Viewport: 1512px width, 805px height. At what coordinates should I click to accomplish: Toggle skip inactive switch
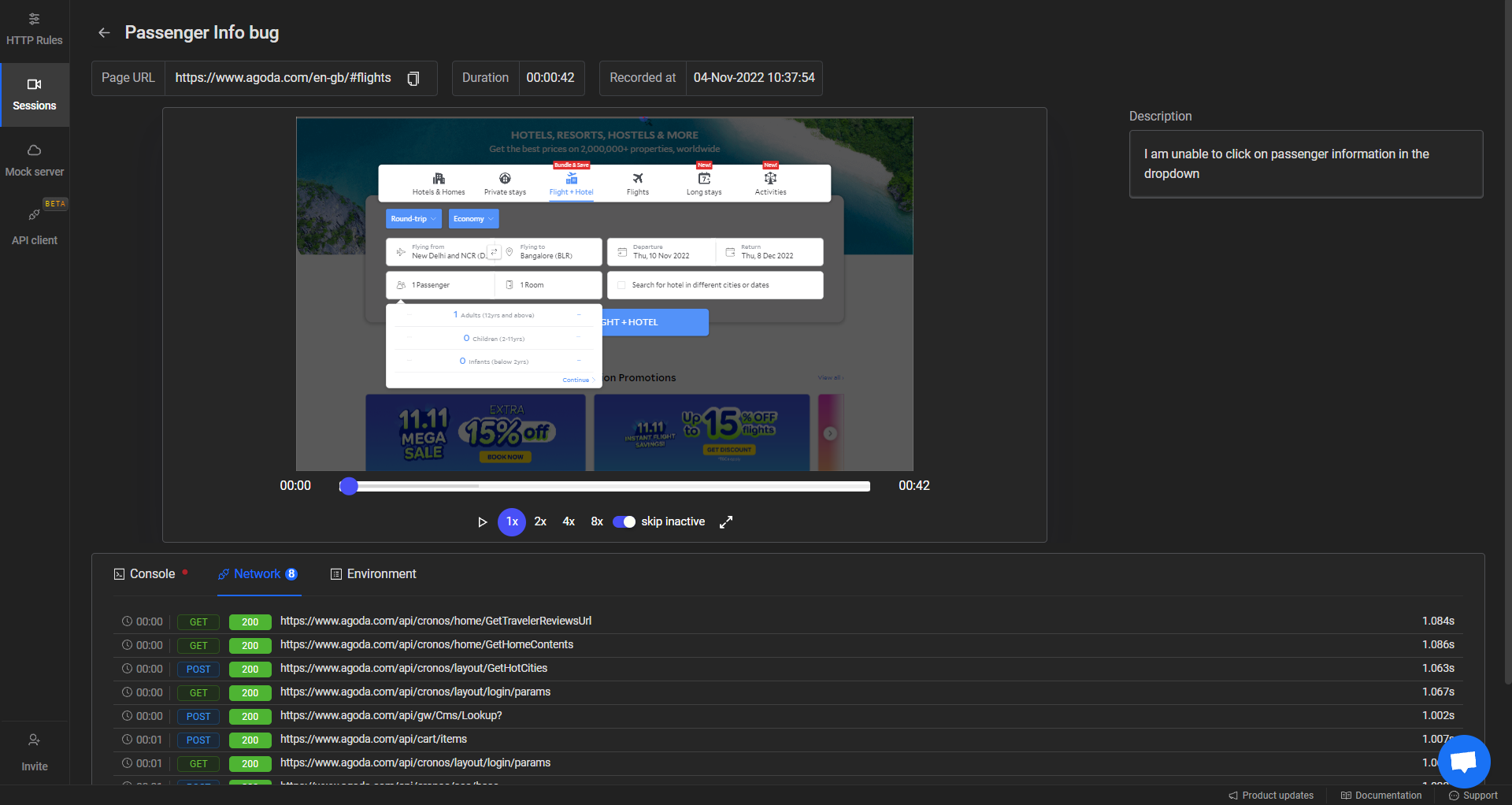click(x=624, y=521)
